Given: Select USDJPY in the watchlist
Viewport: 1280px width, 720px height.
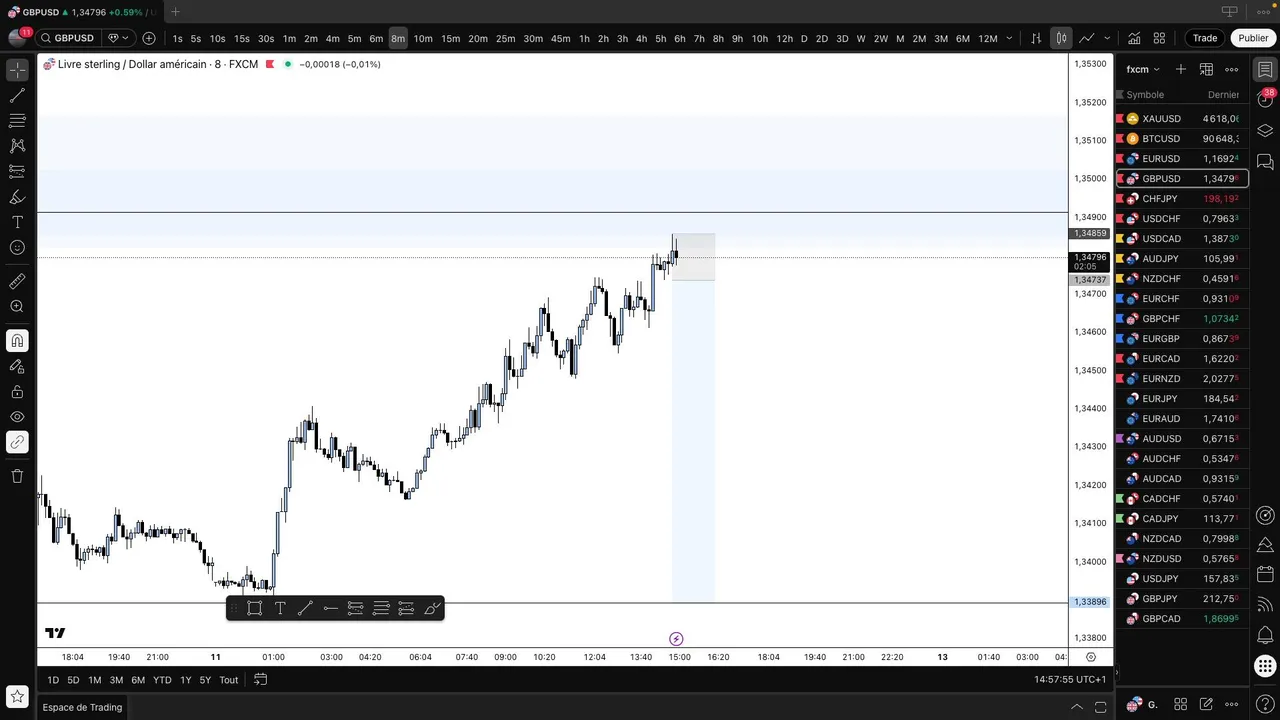Looking at the screenshot, I should [1182, 578].
